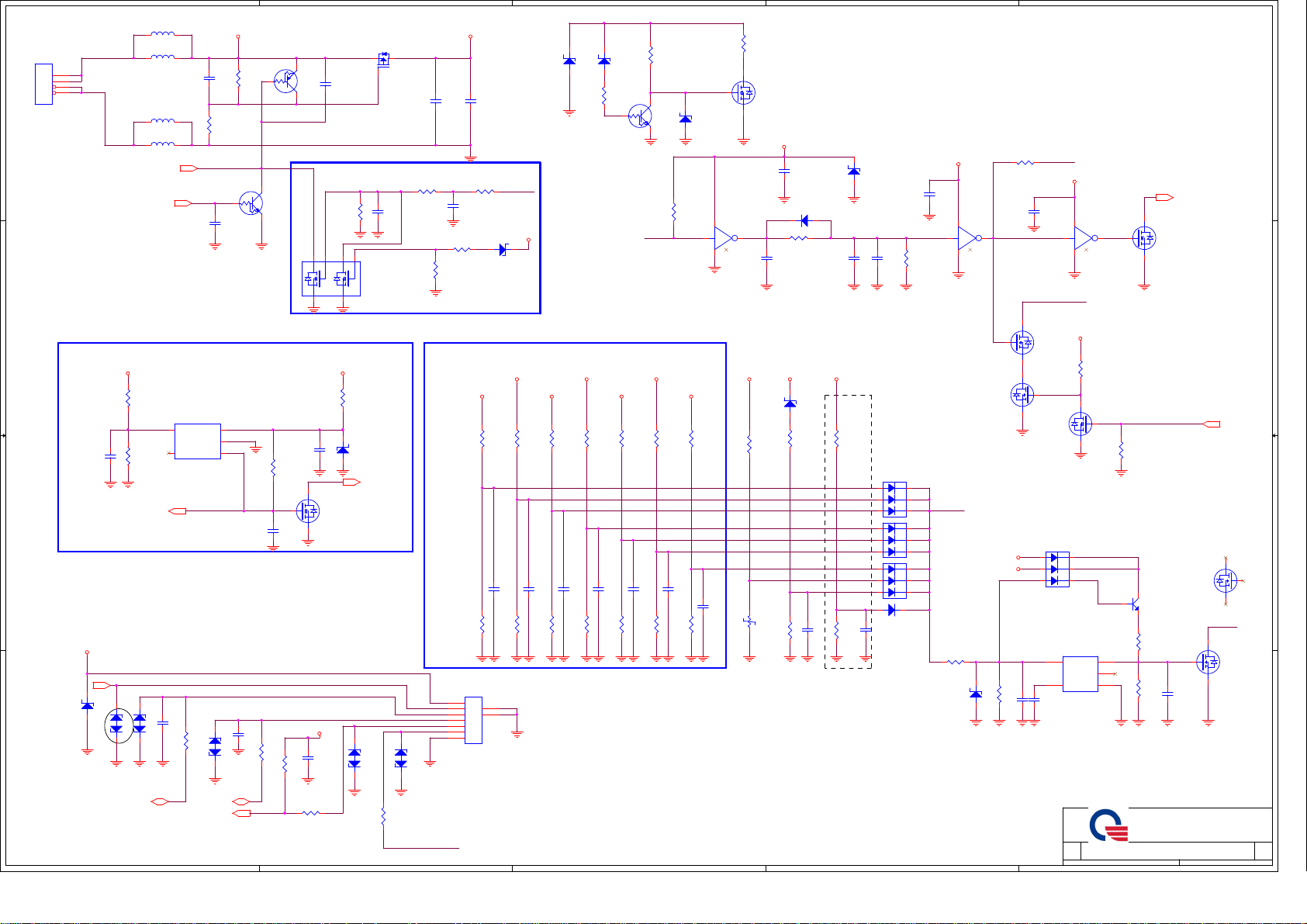The image size is (1307, 924).
Task: Click the transistor between the top inductor pairs
Action: tap(286, 81)
